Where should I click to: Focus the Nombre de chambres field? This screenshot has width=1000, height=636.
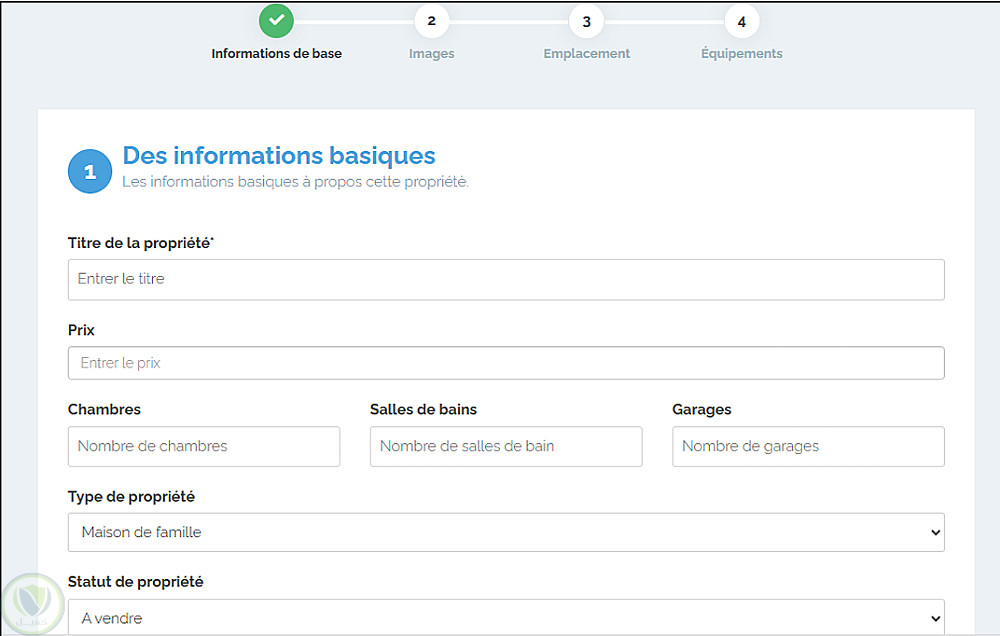[204, 446]
